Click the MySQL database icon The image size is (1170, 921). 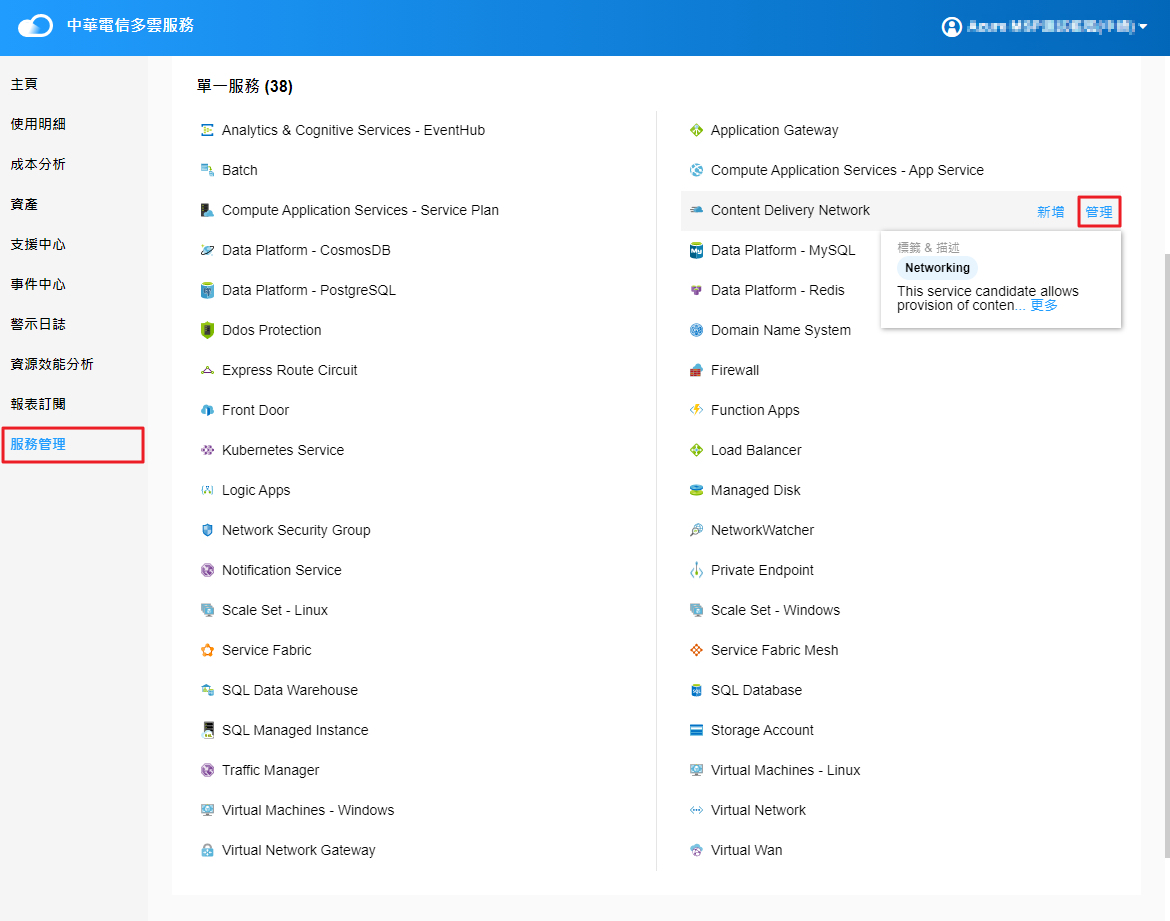(696, 250)
